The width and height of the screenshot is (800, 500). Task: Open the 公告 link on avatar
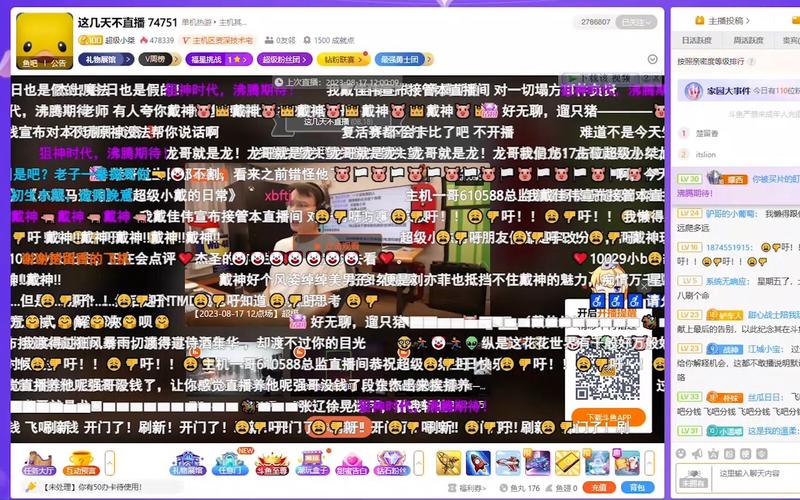click(58, 63)
